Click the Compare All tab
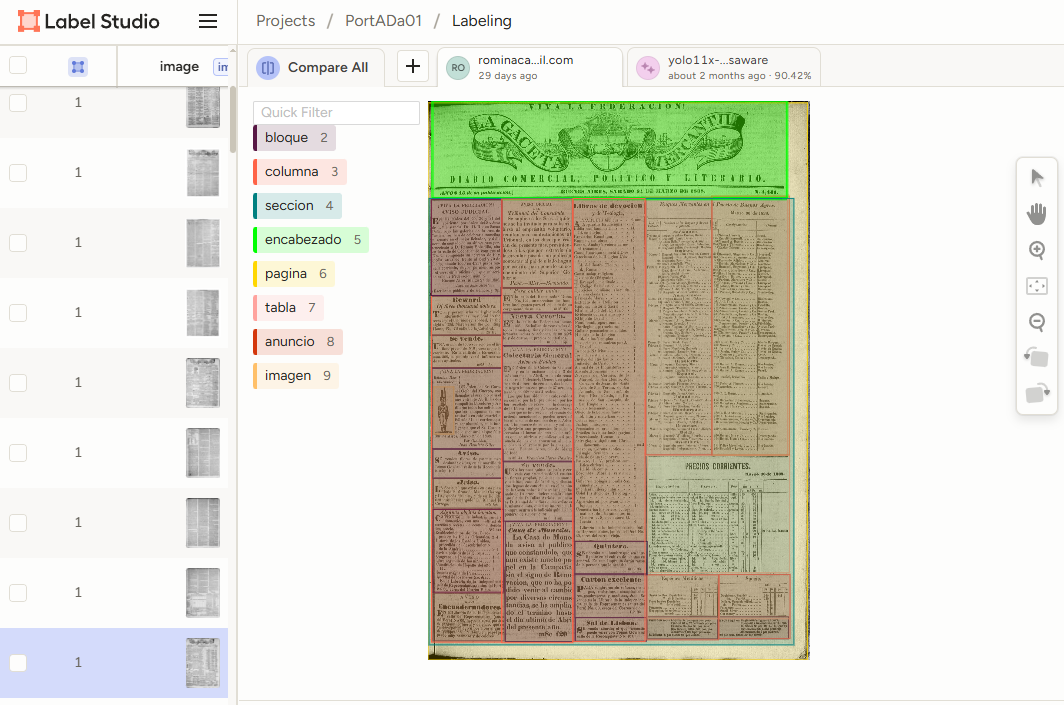 tap(316, 67)
